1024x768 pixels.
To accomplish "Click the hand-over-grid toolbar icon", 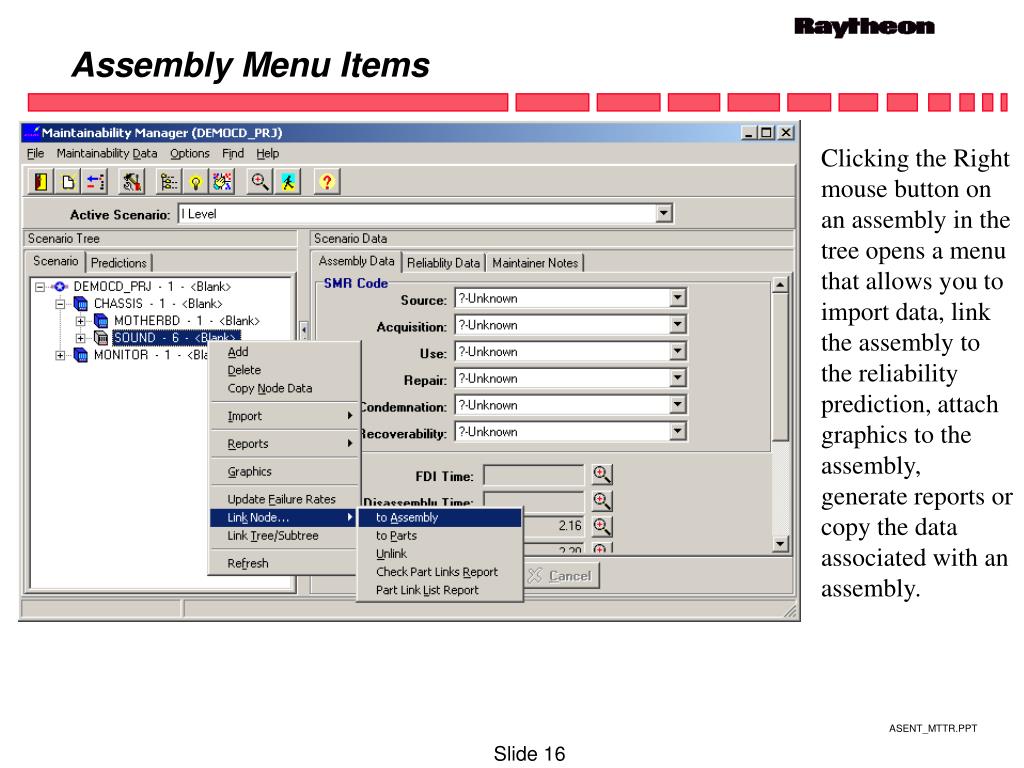I will pyautogui.click(x=221, y=182).
